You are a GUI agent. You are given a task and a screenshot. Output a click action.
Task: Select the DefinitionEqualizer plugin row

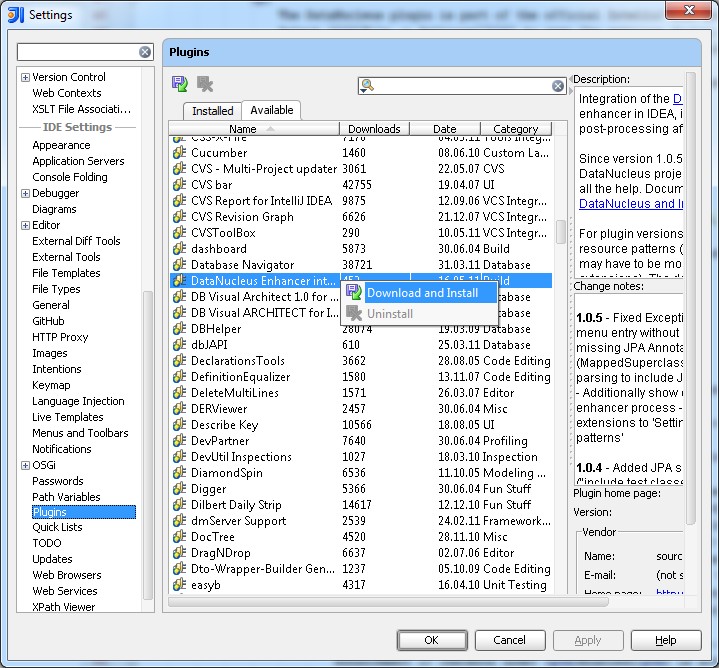pos(361,376)
